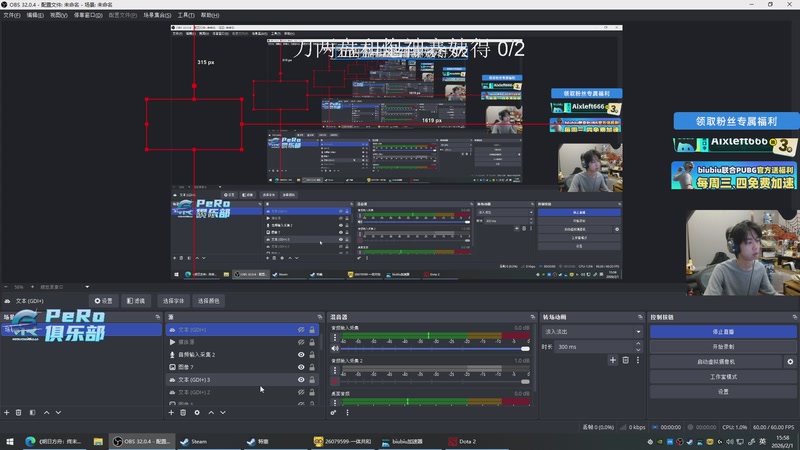Toggle lock on 文本 (GDI+) source
The height and width of the screenshot is (450, 800).
tap(312, 330)
